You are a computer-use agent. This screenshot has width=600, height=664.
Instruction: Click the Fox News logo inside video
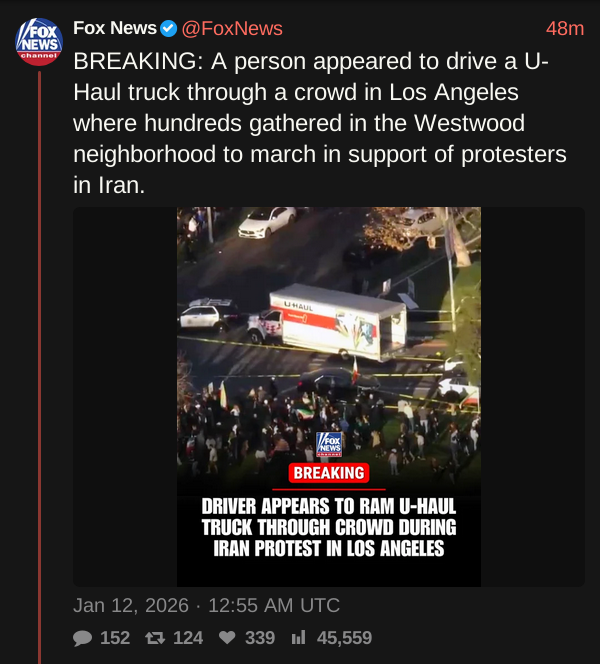pyautogui.click(x=329, y=444)
